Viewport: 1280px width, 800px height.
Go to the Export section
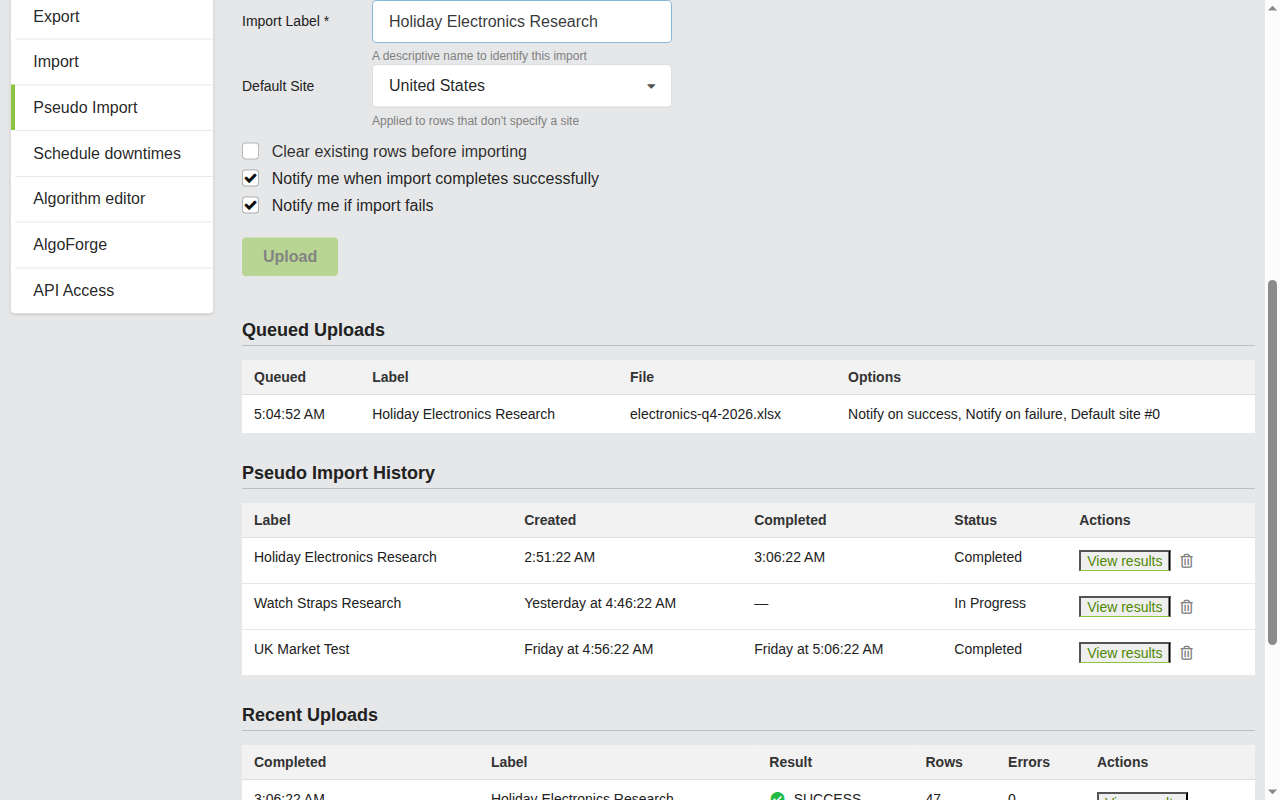[56, 16]
